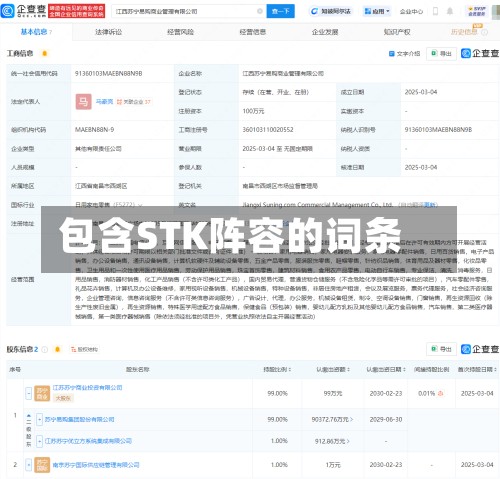Expand the 江苏苏宁优立方系统集成有限公司 row

pos(39,441)
